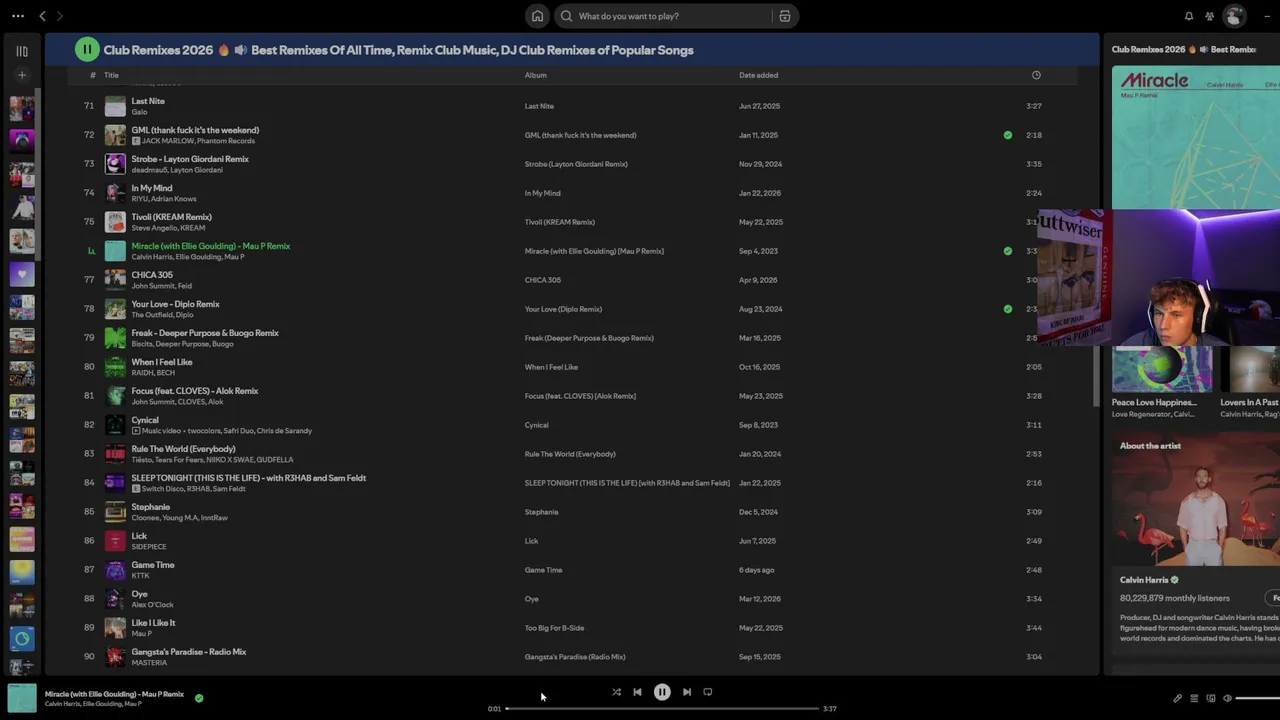Select the track "When I Feel Like"
Image resolution: width=1280 pixels, height=720 pixels.
tap(162, 362)
